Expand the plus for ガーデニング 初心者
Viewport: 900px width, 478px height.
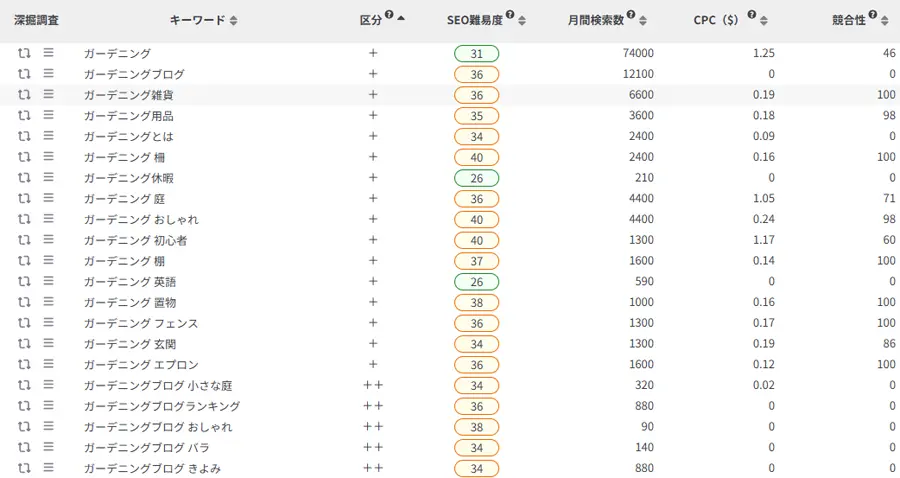point(373,240)
